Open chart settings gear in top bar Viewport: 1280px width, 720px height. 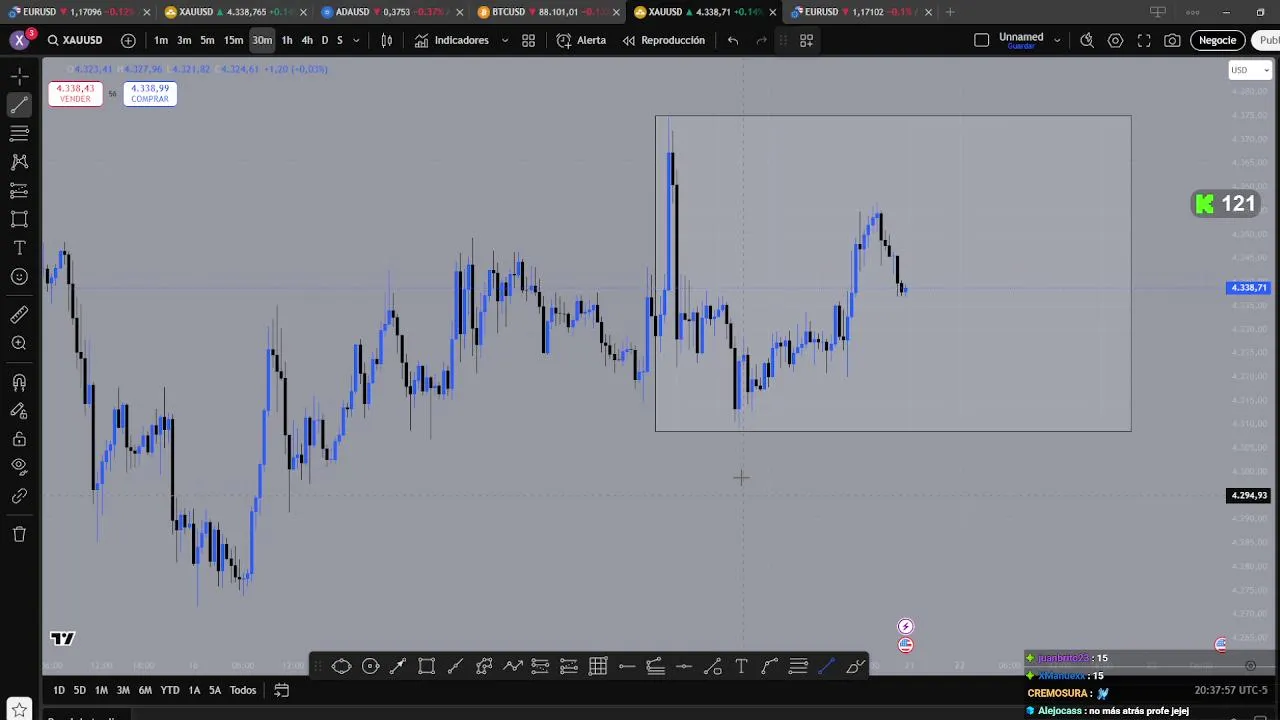(1115, 40)
